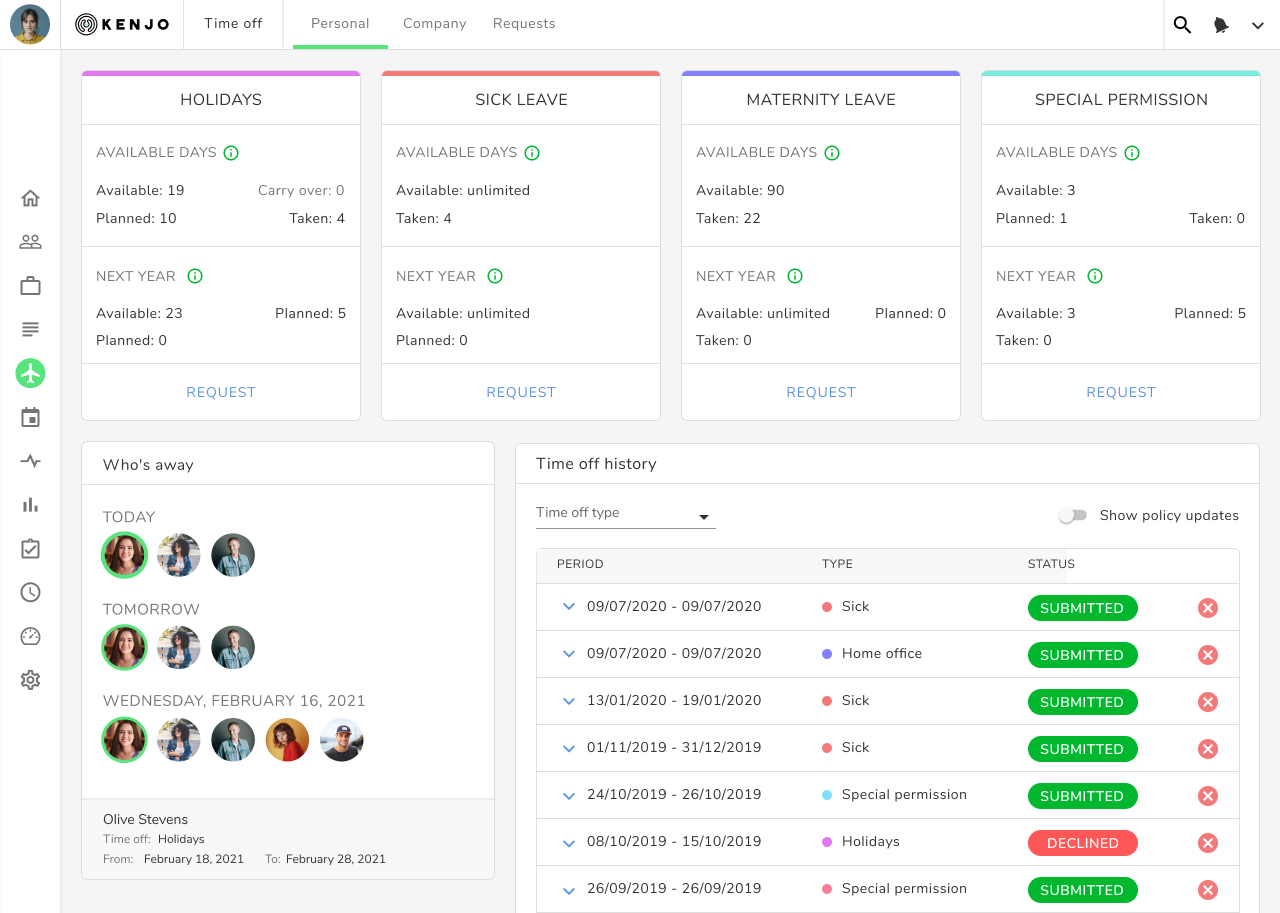Image resolution: width=1280 pixels, height=913 pixels.
Task: Select the bar chart Reports icon
Action: [x=30, y=505]
